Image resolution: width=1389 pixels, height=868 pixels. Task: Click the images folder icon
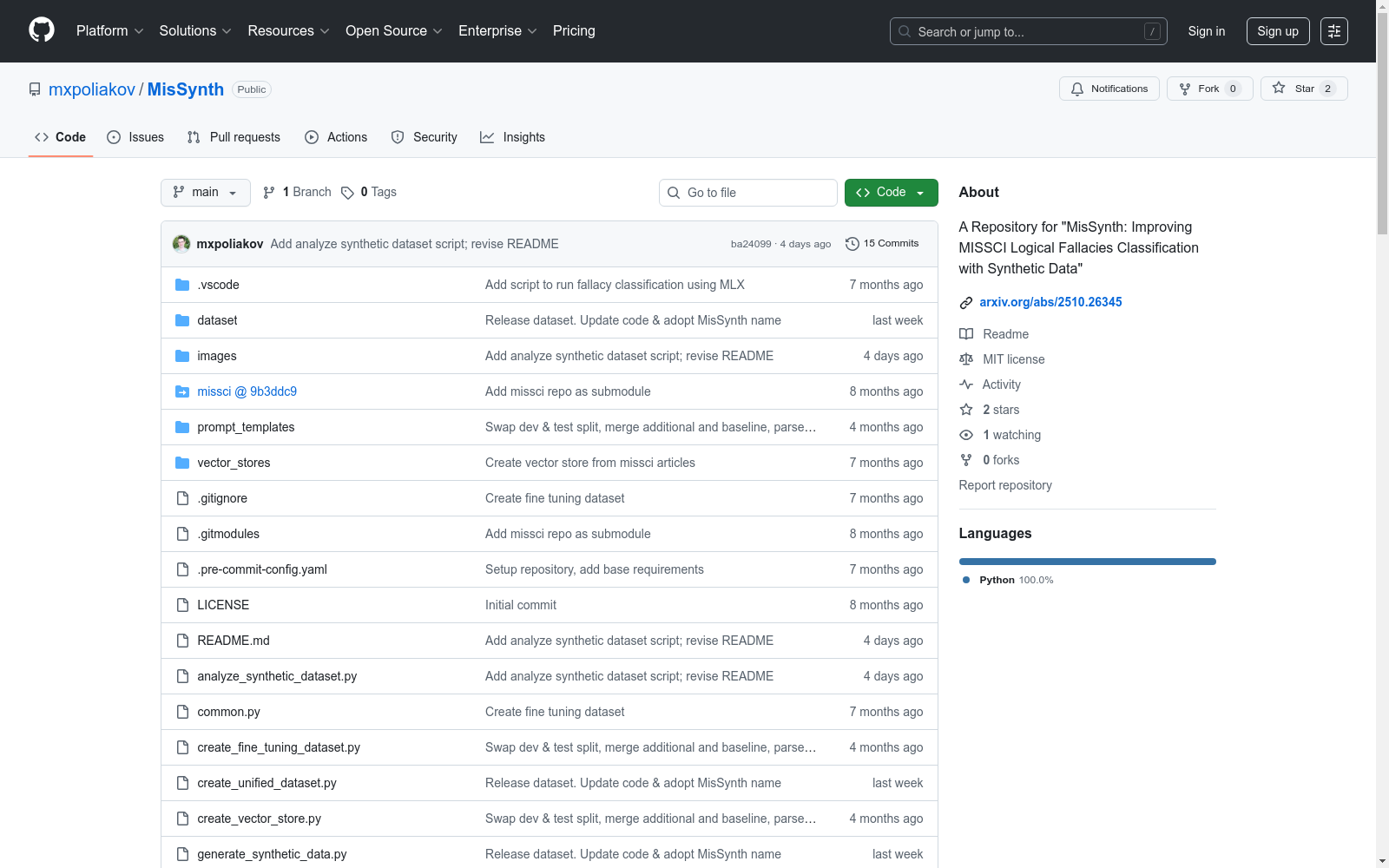[182, 356]
